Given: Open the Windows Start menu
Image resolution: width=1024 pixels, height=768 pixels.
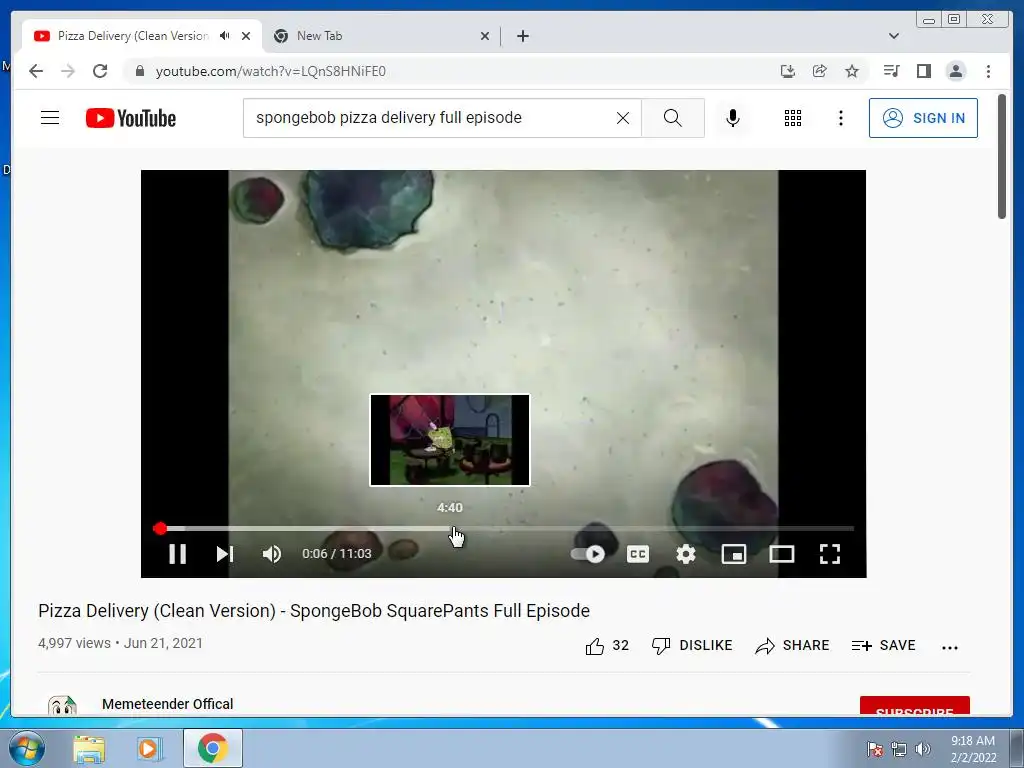Looking at the screenshot, I should pos(27,748).
